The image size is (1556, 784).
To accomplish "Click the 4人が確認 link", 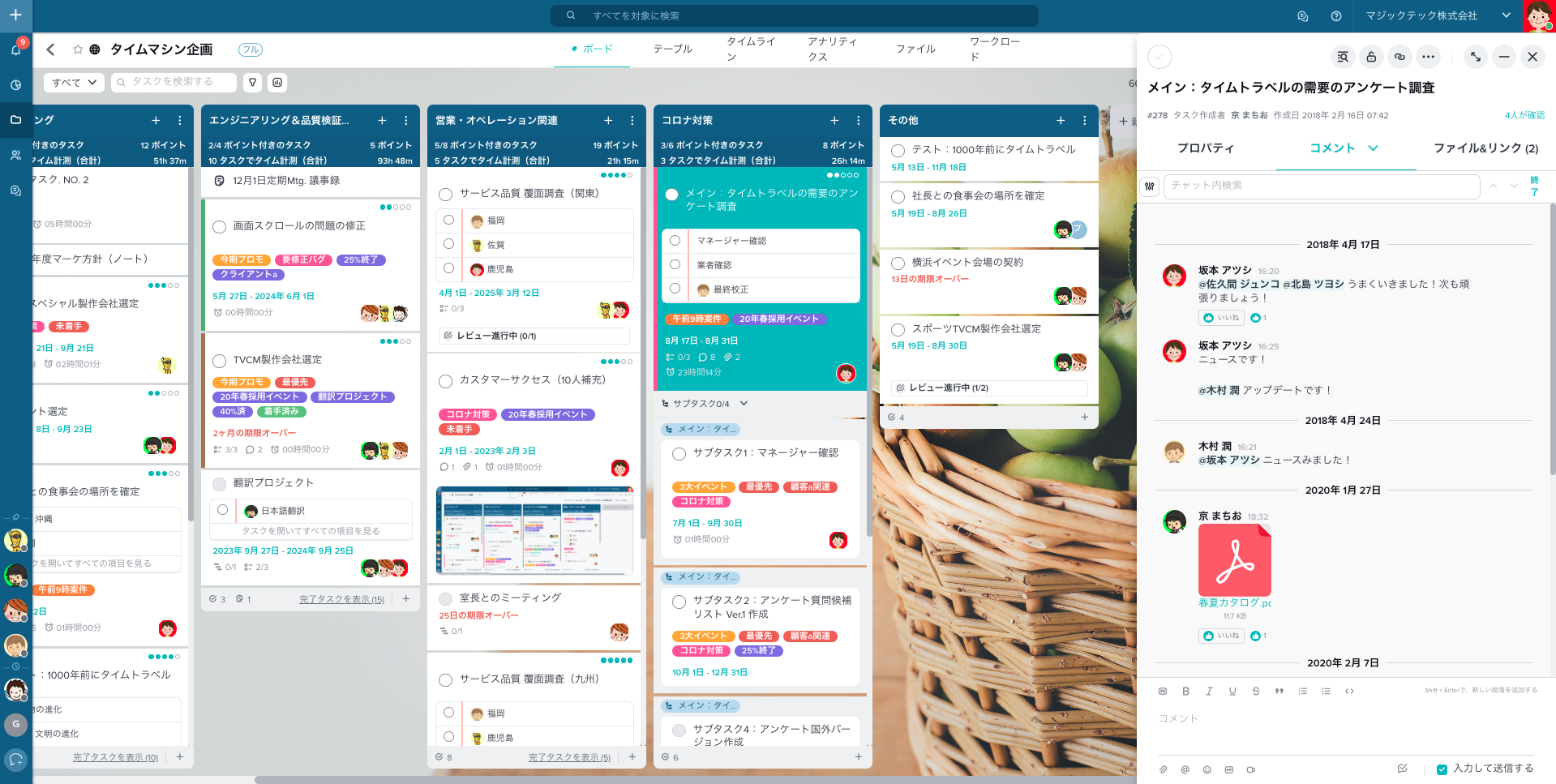I will (1524, 115).
